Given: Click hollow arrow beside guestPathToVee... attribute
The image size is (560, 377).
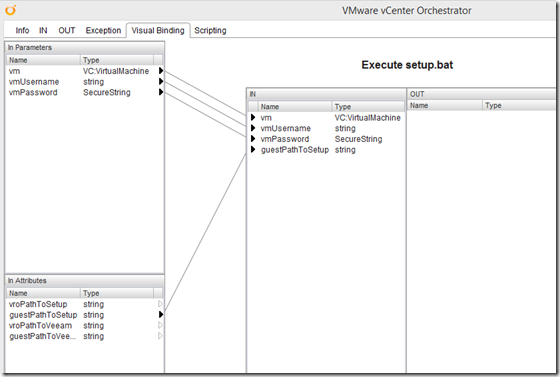Looking at the screenshot, I should (160, 336).
